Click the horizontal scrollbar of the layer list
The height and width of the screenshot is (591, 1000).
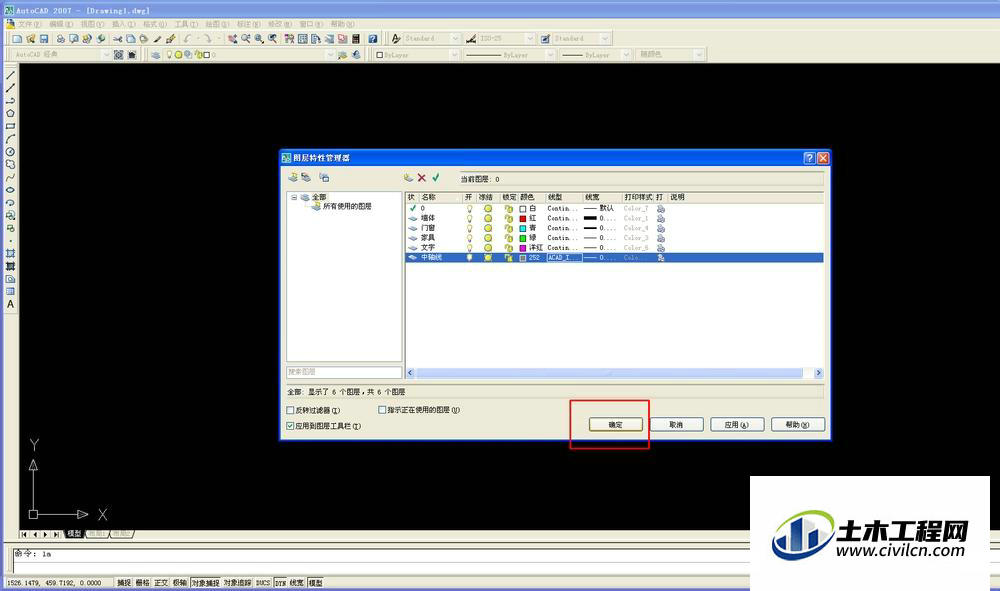click(614, 373)
